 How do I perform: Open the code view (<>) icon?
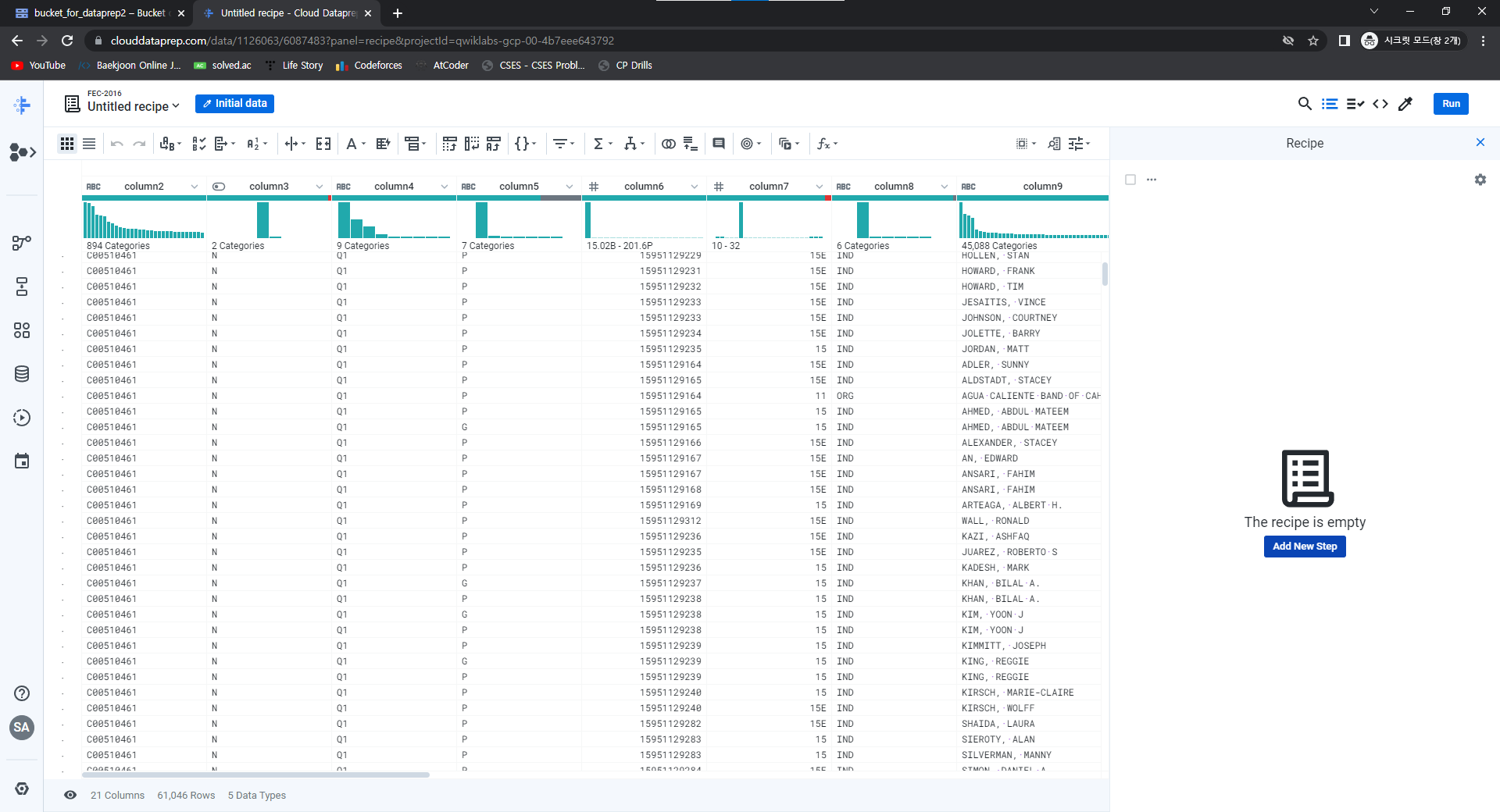click(1380, 104)
